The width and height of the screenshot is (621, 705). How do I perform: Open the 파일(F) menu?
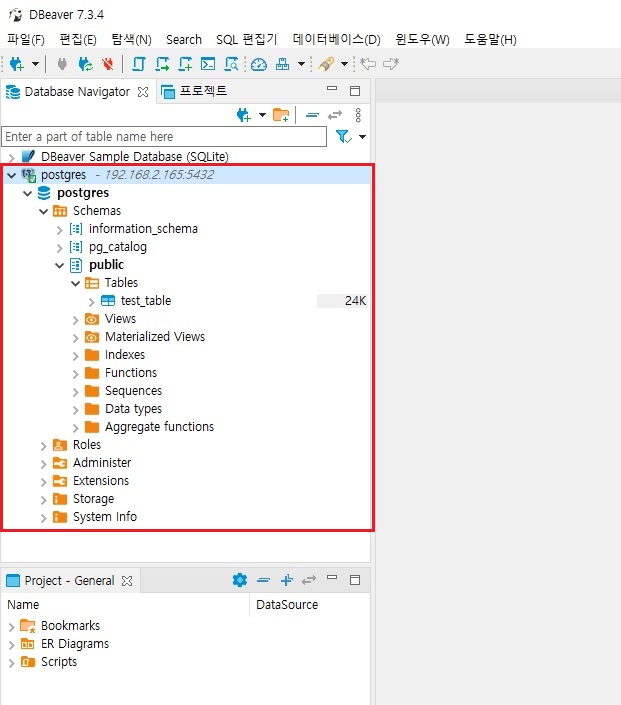26,40
